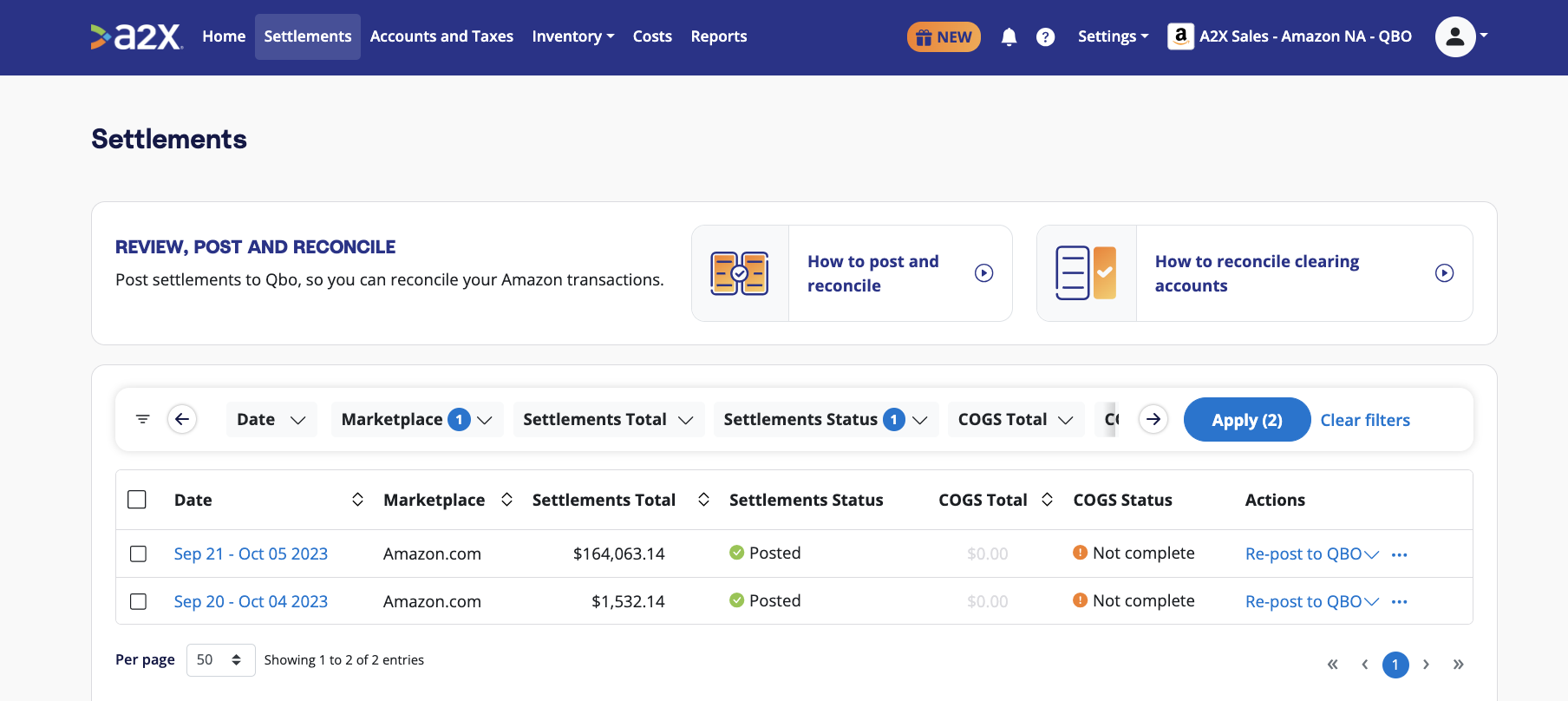Go to the previous page

(1365, 665)
